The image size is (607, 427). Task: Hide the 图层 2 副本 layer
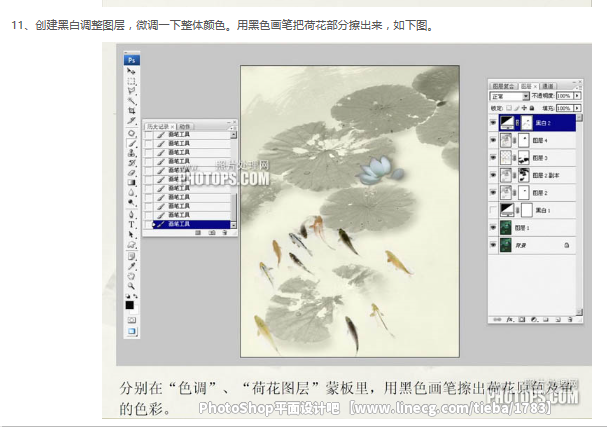point(493,175)
